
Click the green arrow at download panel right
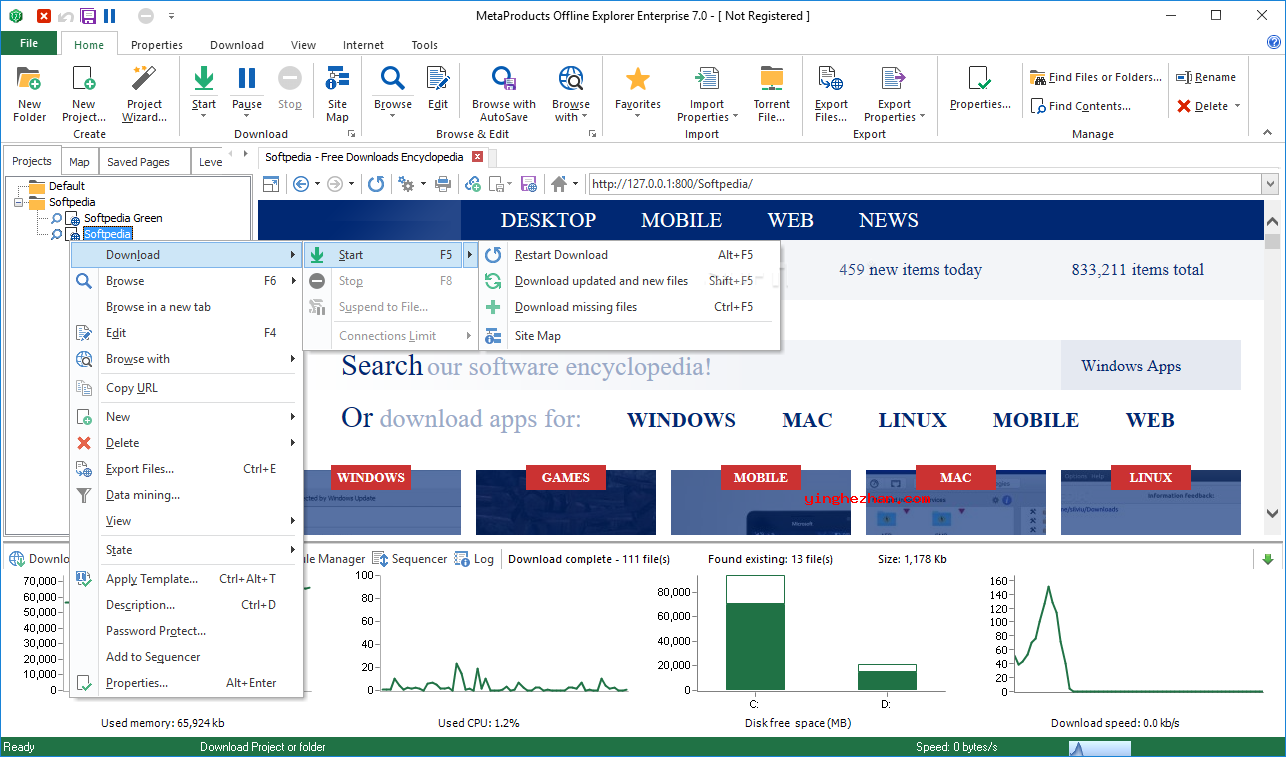pos(1269,559)
